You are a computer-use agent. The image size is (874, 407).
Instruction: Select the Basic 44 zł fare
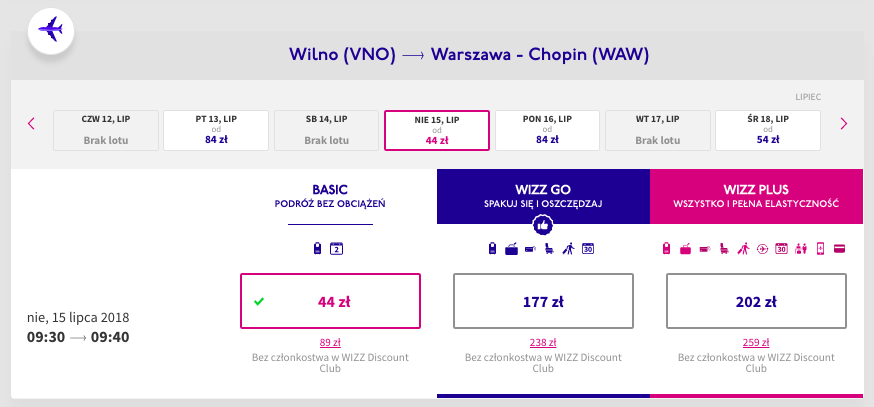pyautogui.click(x=328, y=300)
